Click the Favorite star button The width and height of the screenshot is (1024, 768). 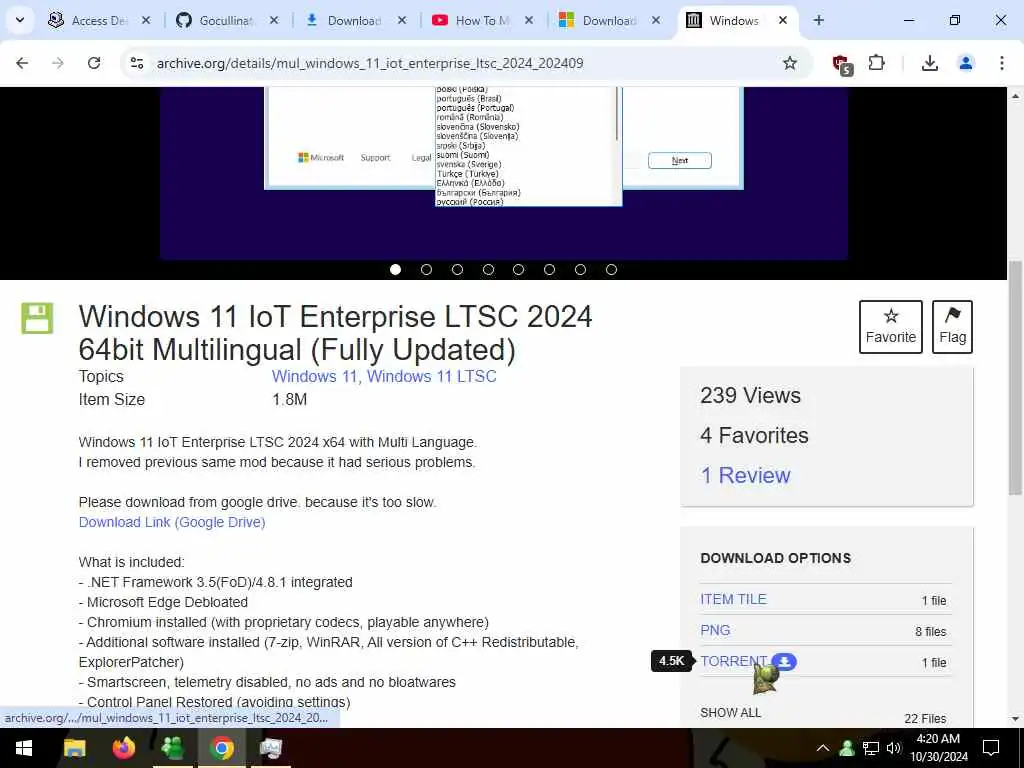point(891,327)
